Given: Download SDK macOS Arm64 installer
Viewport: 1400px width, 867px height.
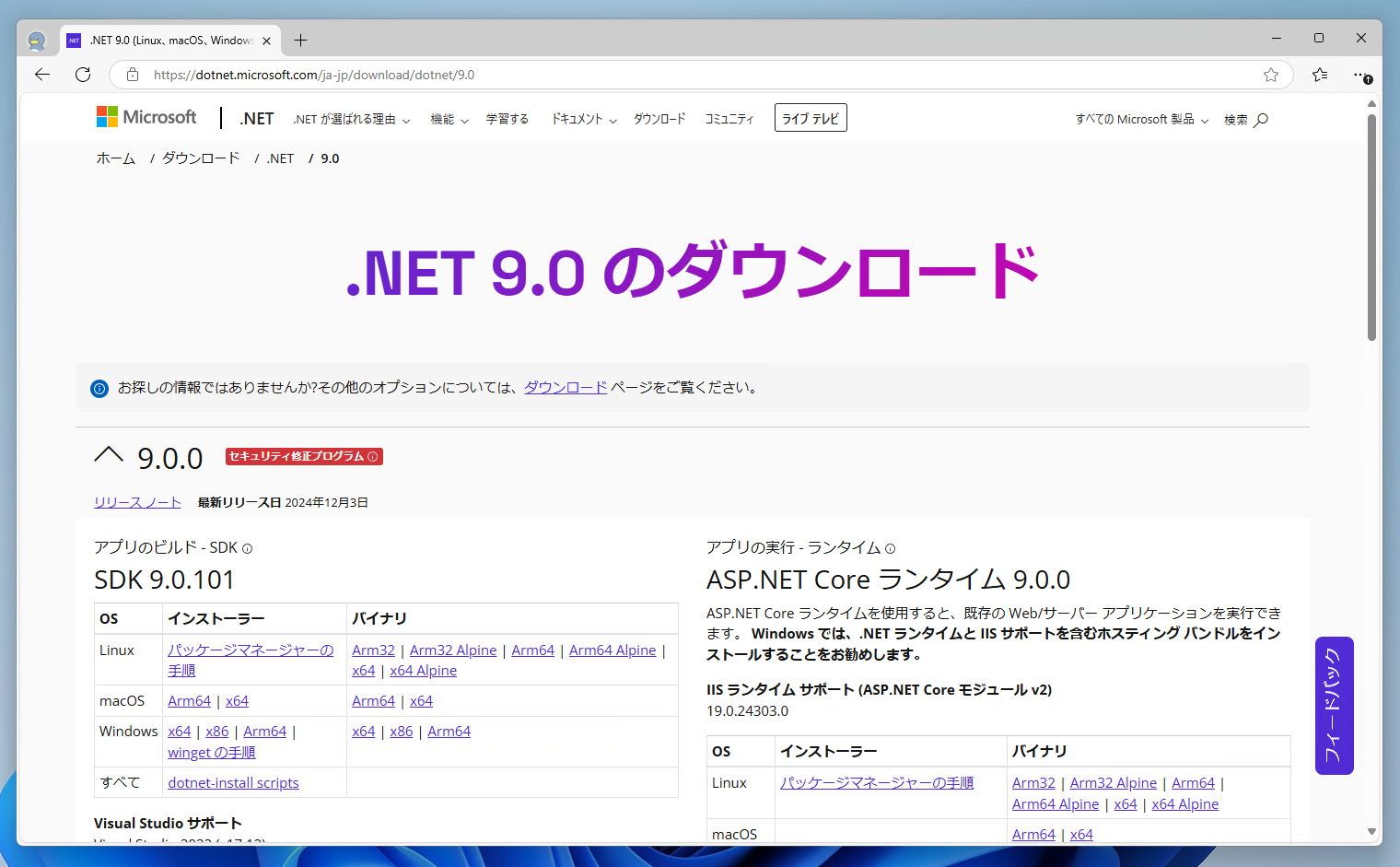Looking at the screenshot, I should point(189,701).
